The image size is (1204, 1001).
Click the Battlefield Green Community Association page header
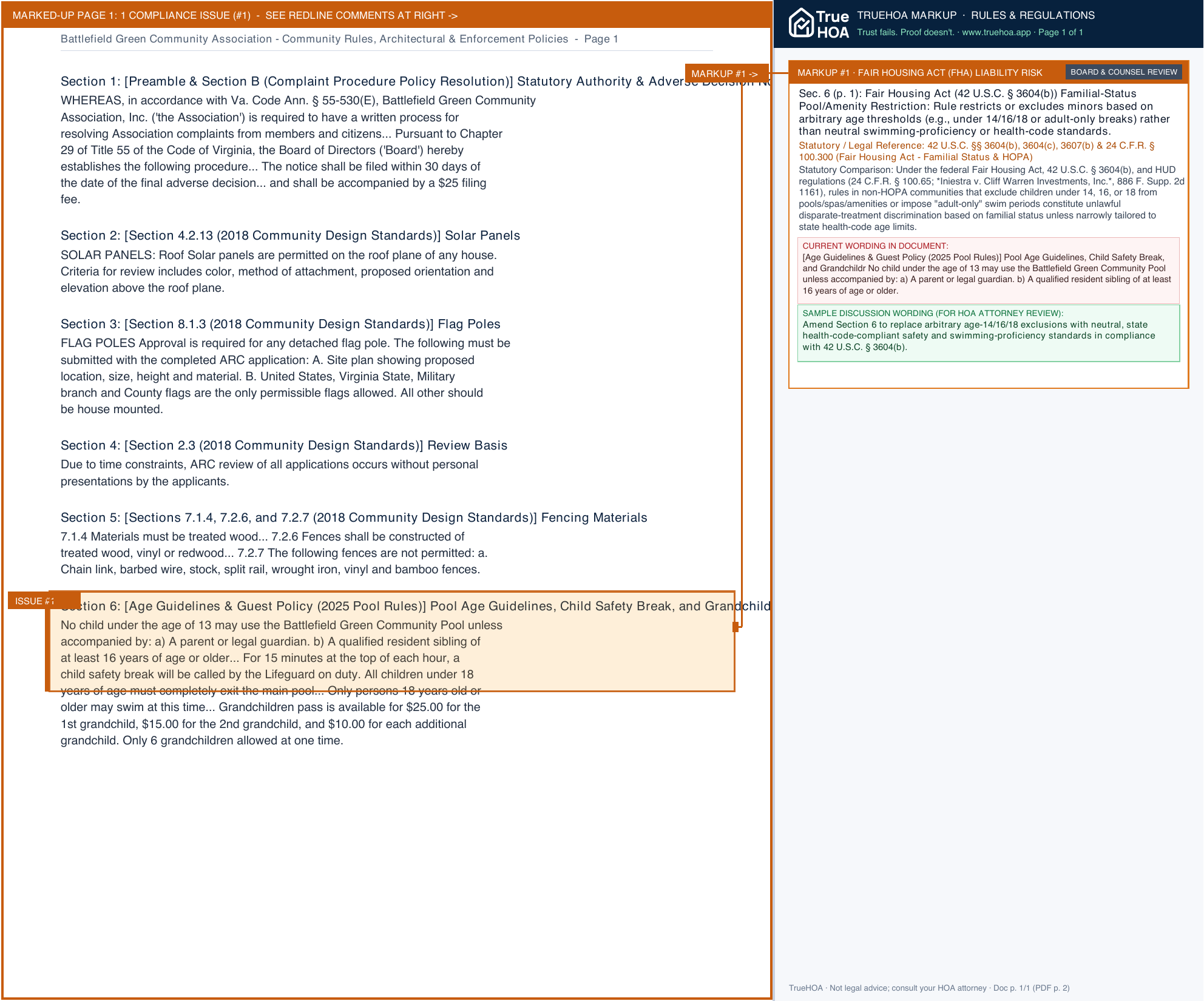[339, 39]
